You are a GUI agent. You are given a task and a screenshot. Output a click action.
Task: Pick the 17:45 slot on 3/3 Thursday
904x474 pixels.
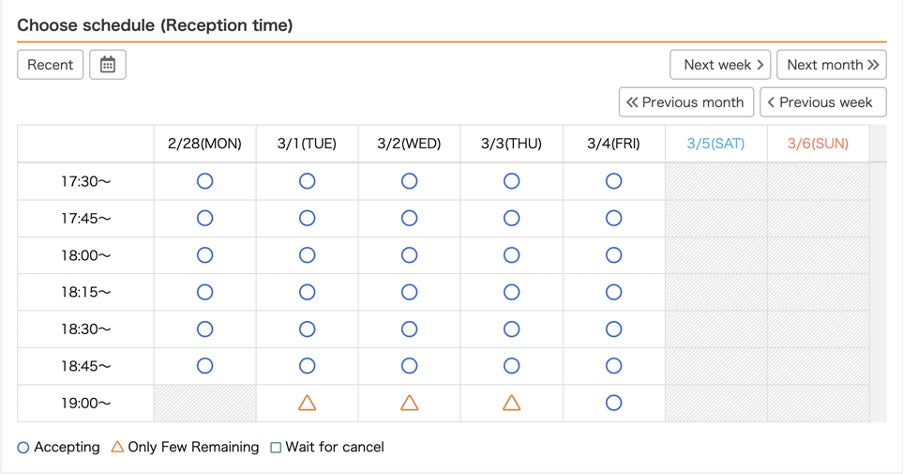tap(511, 218)
